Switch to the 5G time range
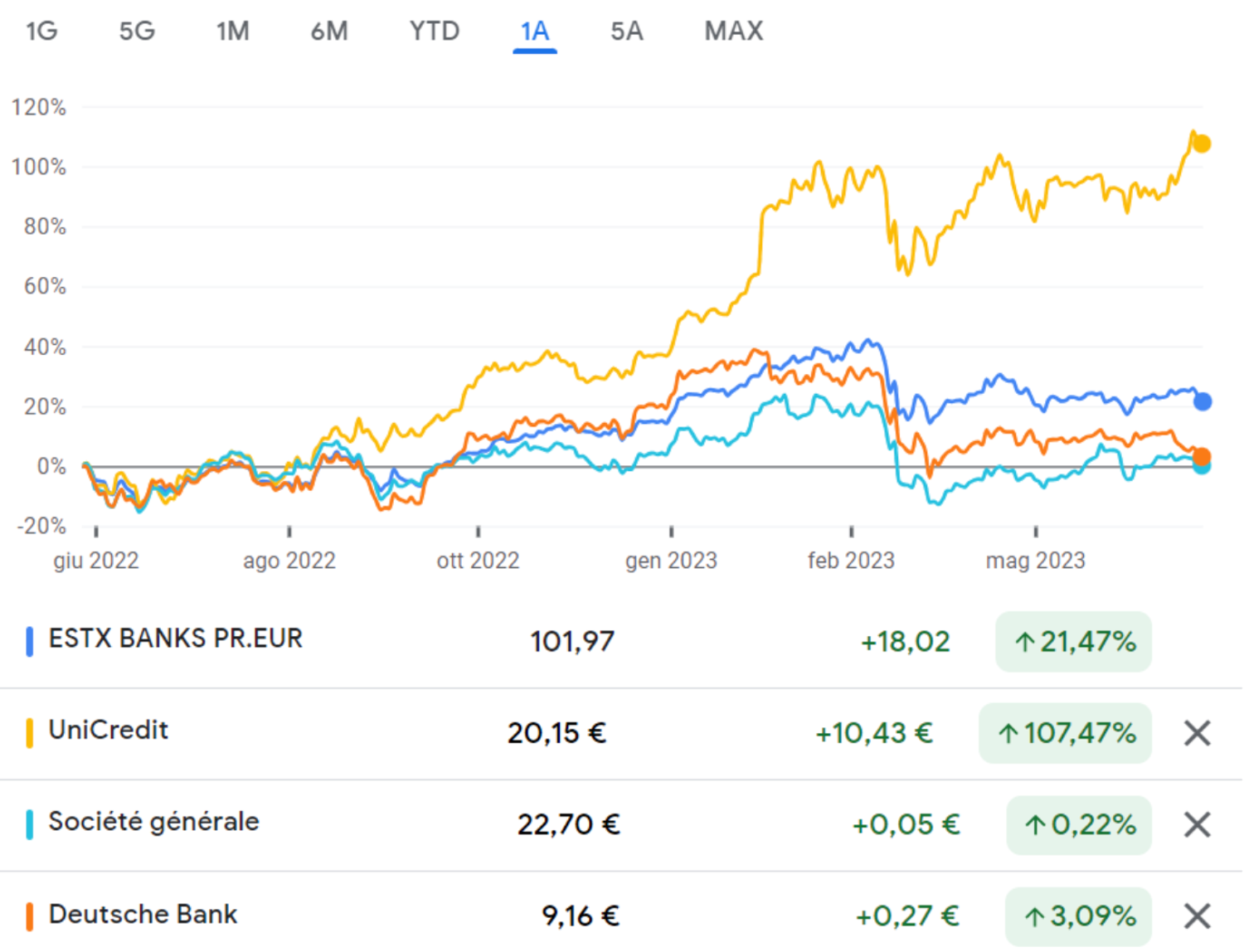Viewport: 1244px width, 952px height. click(x=137, y=32)
